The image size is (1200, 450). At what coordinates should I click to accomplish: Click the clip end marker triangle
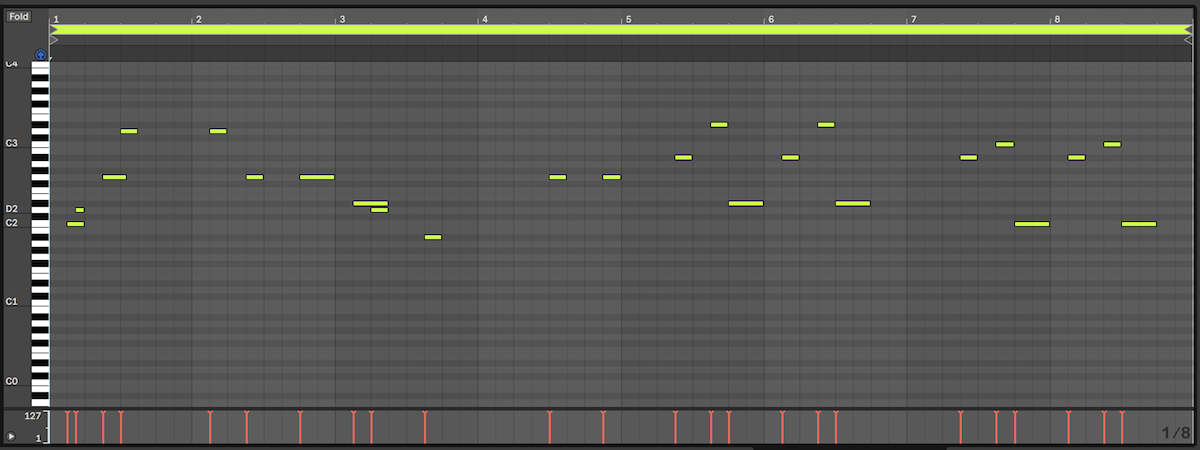[1186, 40]
